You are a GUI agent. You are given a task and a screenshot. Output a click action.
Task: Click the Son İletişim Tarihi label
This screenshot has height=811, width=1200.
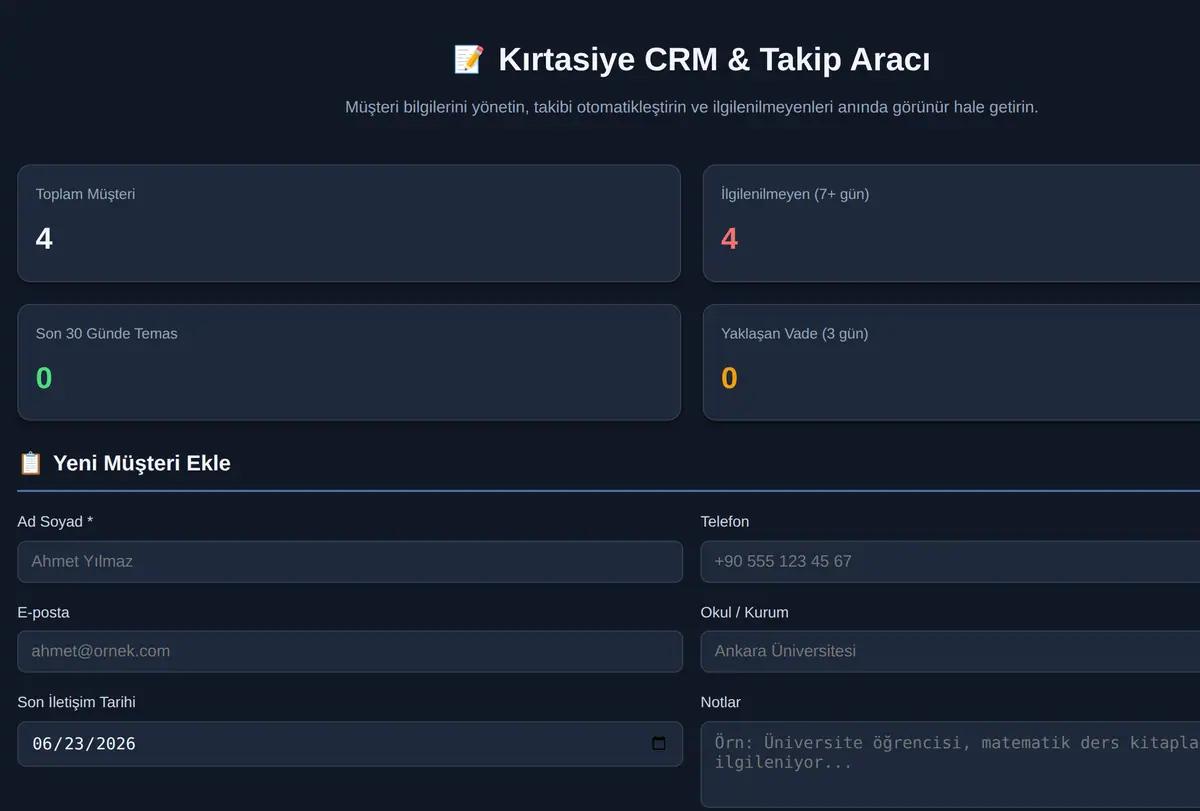(x=76, y=703)
